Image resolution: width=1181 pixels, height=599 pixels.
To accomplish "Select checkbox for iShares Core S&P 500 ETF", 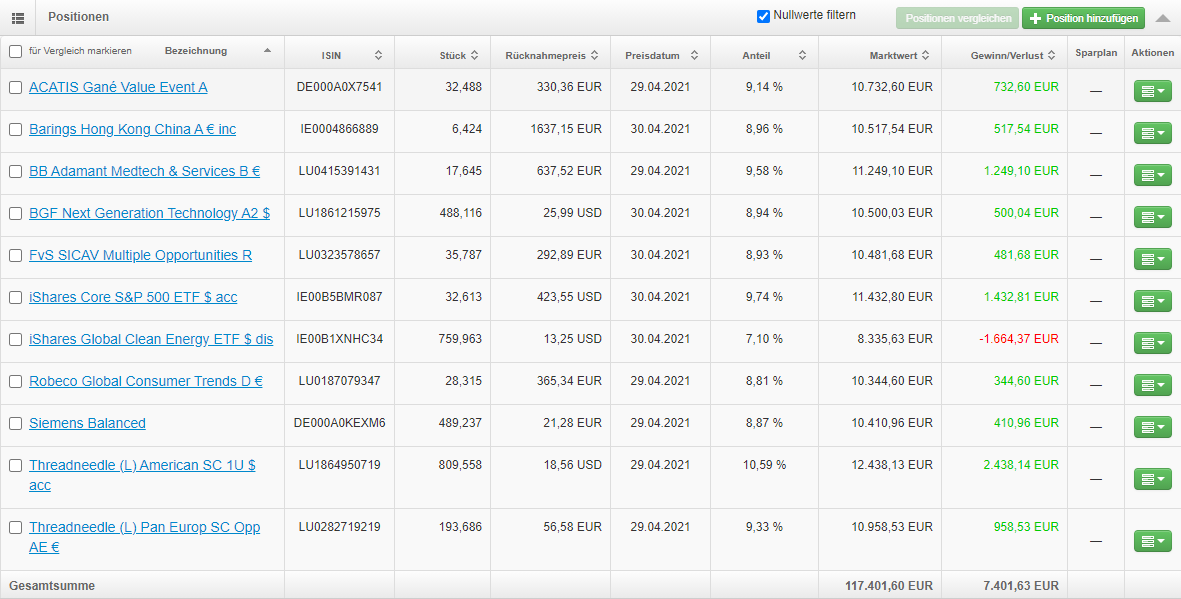I will click(x=15, y=298).
